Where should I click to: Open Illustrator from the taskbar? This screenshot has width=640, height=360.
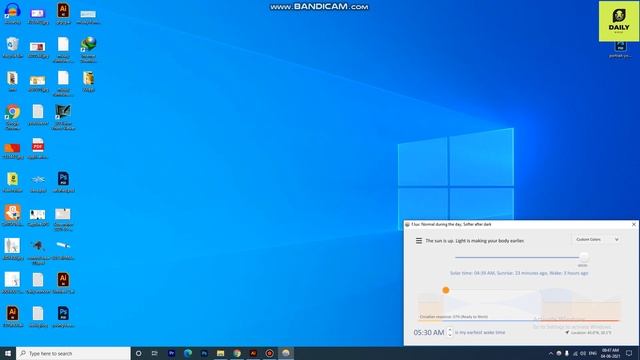pos(253,353)
